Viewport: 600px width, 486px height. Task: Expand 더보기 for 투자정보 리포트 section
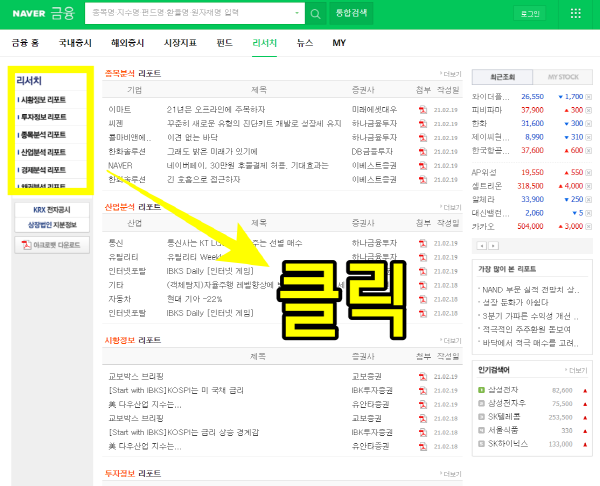(451, 474)
